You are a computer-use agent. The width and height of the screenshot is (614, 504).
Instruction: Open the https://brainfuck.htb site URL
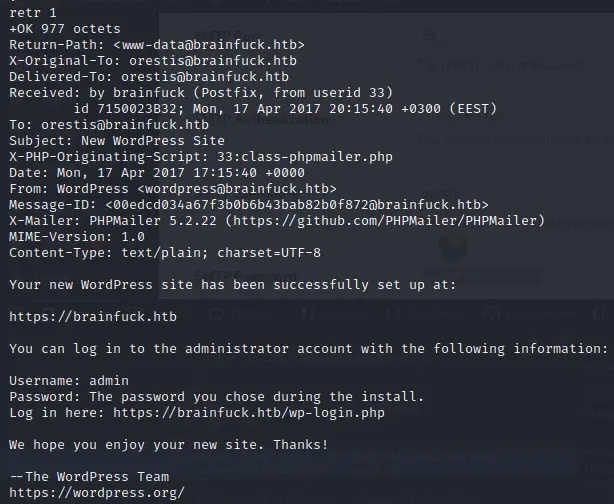click(93, 316)
